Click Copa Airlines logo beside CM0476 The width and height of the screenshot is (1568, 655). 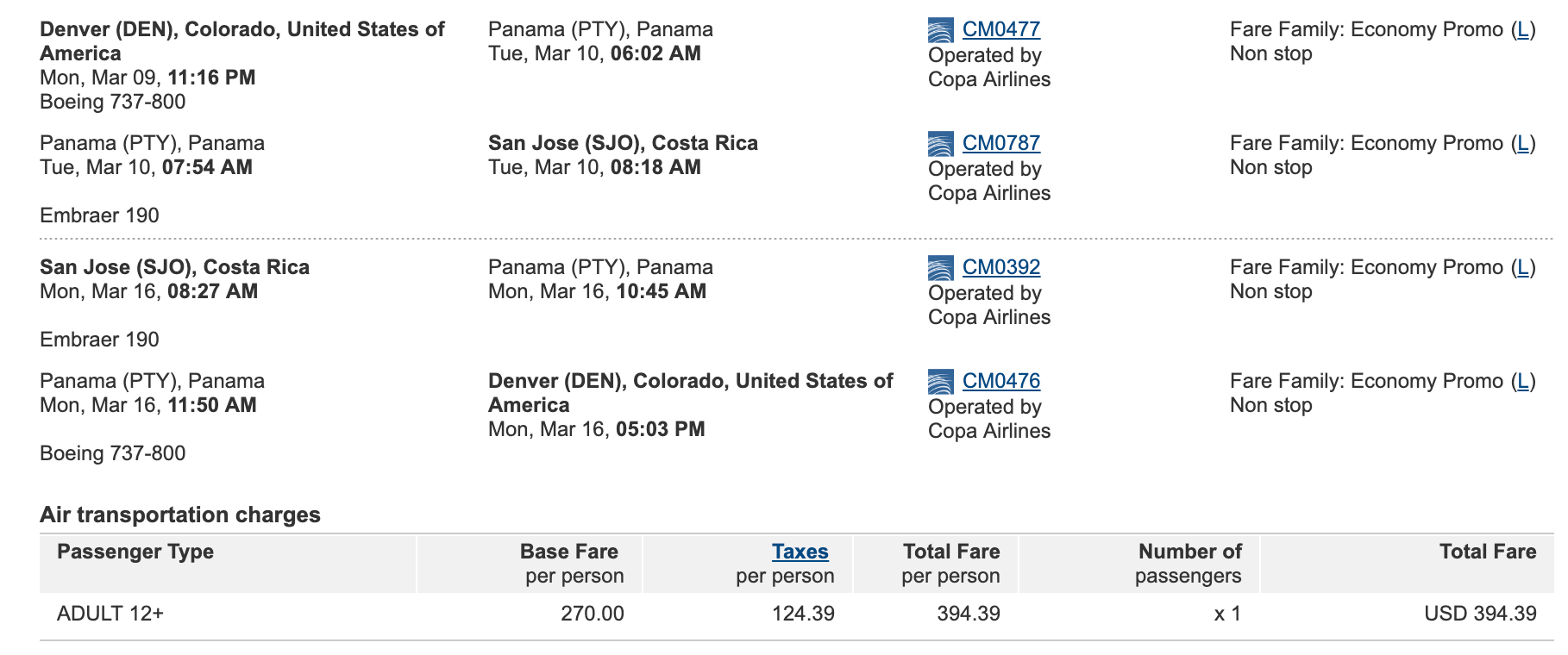(940, 382)
